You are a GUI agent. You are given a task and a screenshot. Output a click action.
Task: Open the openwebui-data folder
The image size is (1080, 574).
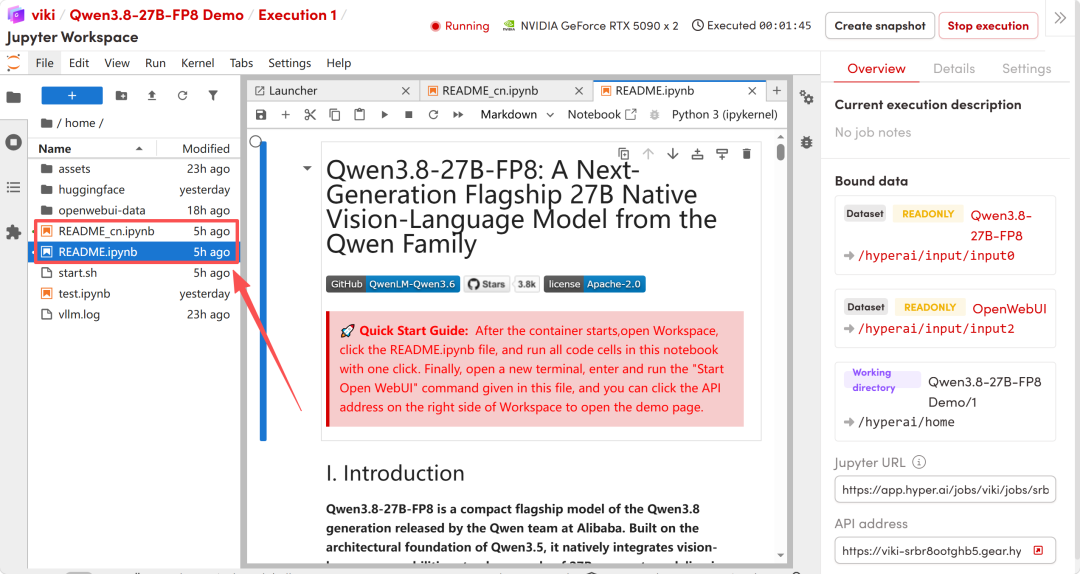click(x=134, y=210)
